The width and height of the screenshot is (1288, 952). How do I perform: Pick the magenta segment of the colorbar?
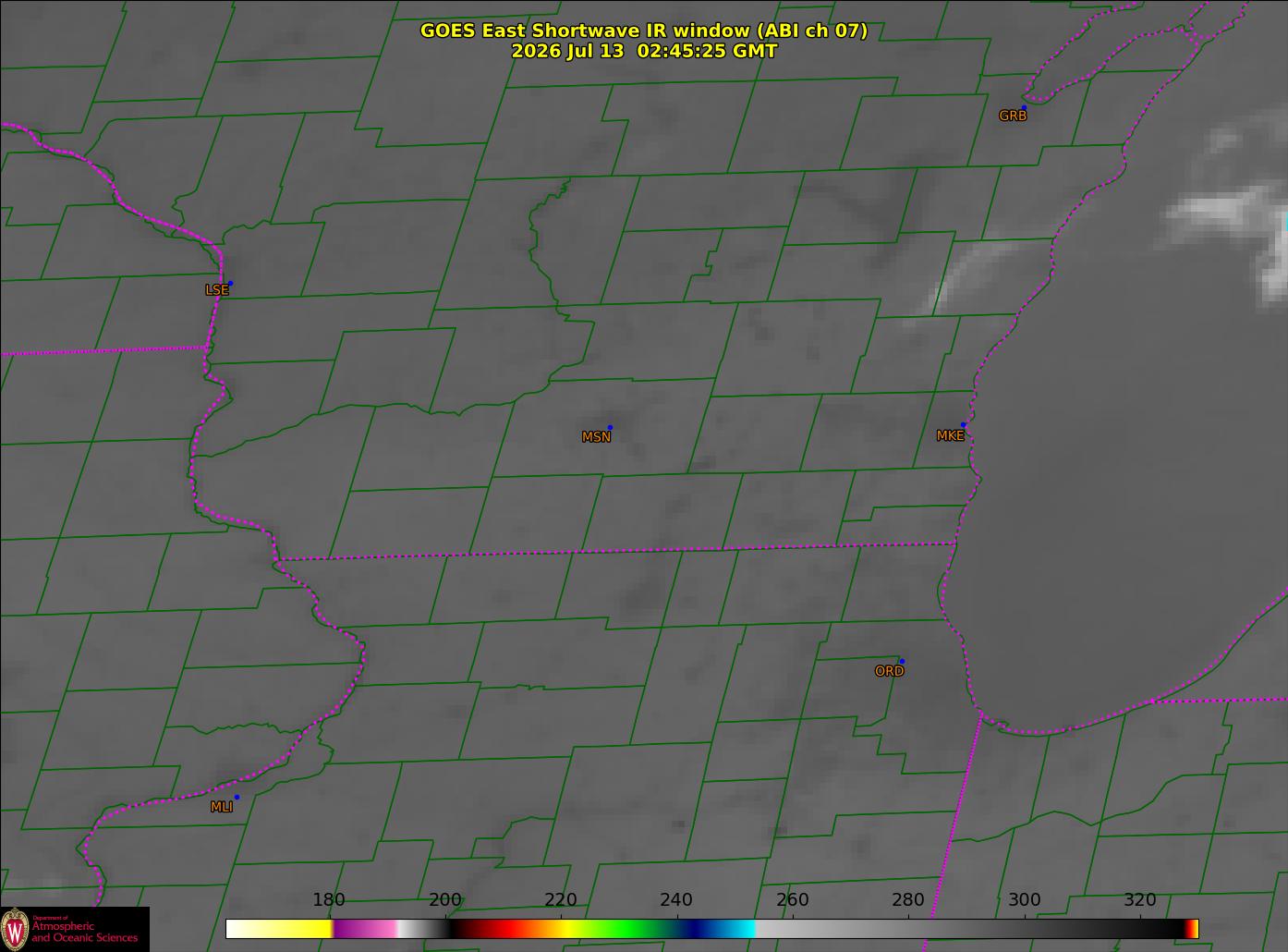click(x=365, y=929)
